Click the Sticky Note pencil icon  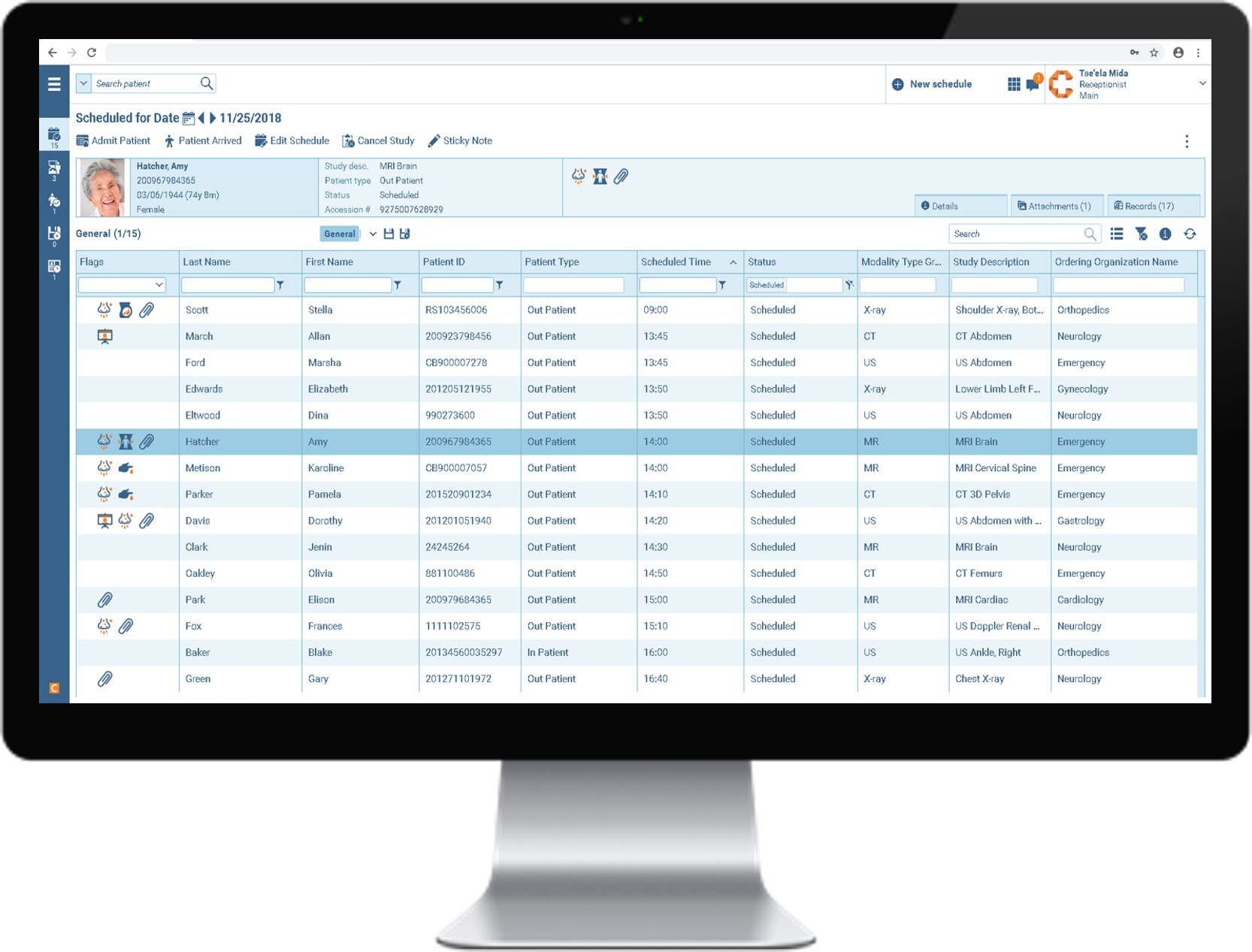(434, 141)
